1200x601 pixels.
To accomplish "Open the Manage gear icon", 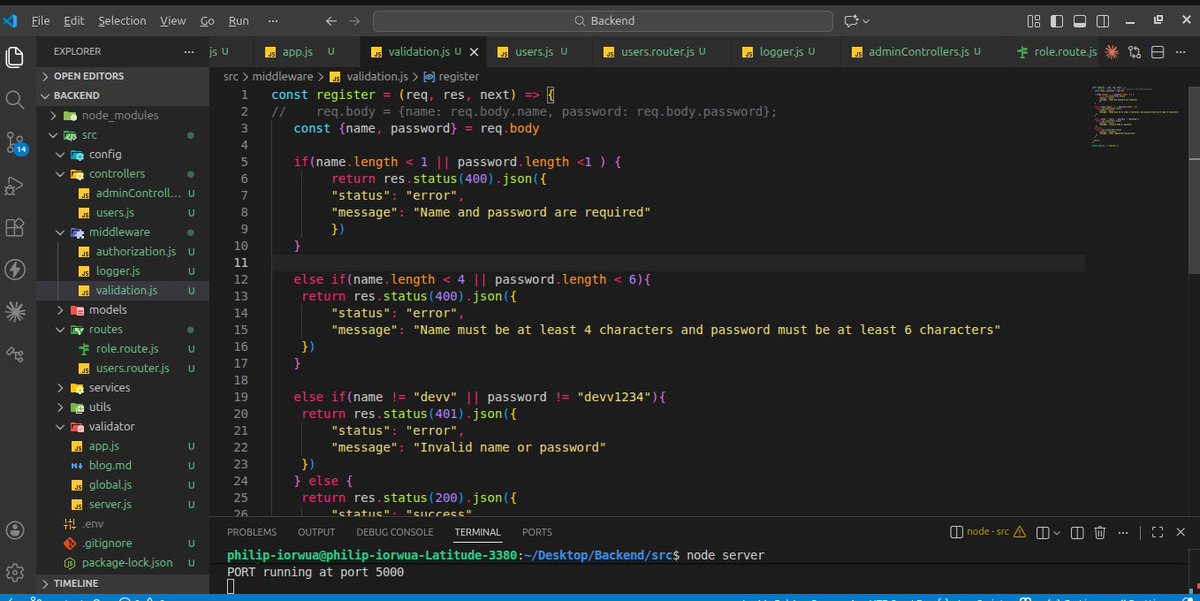I will (x=15, y=572).
